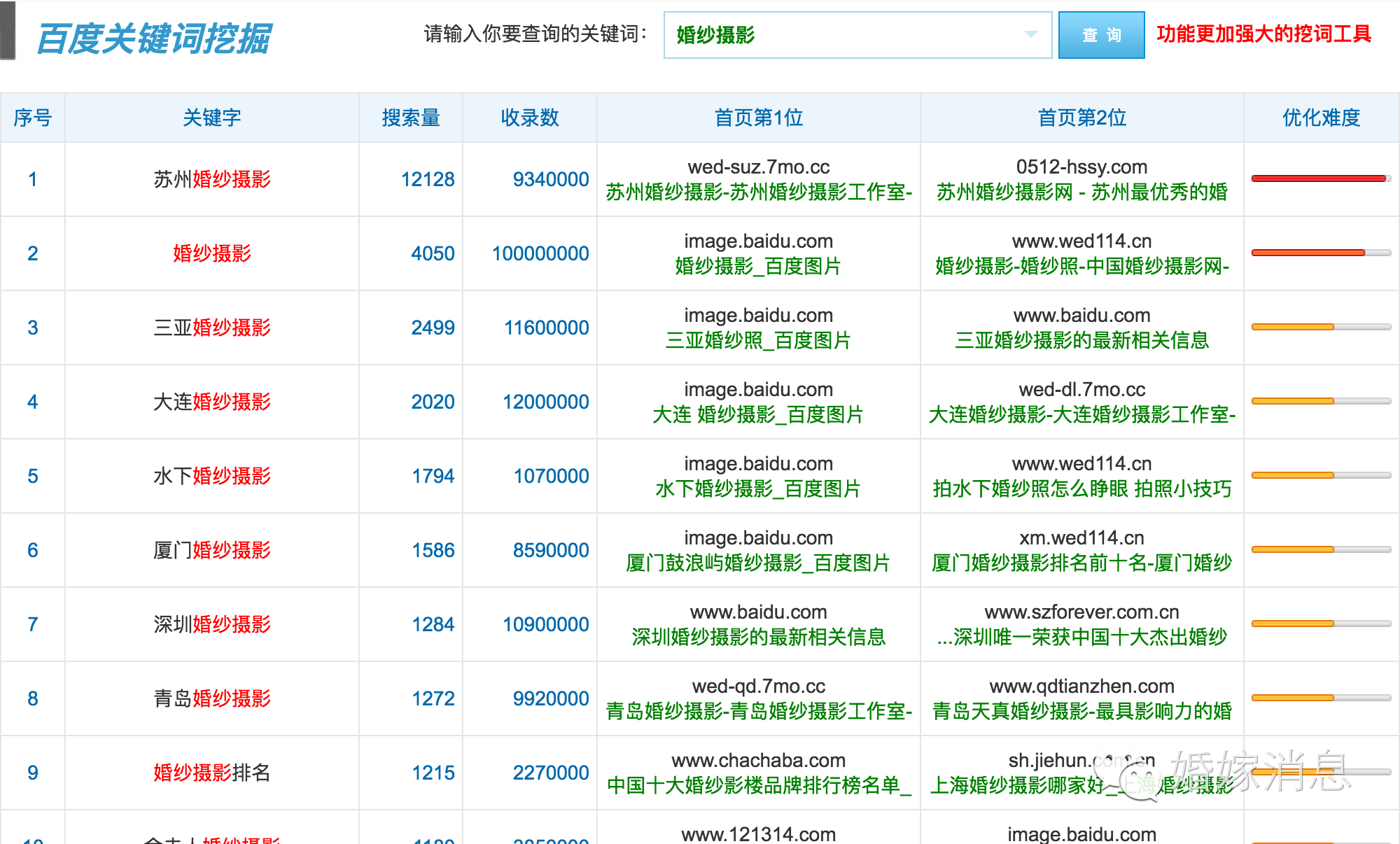Image resolution: width=1400 pixels, height=844 pixels.
Task: Click search volume 1272
Action: pyautogui.click(x=433, y=698)
